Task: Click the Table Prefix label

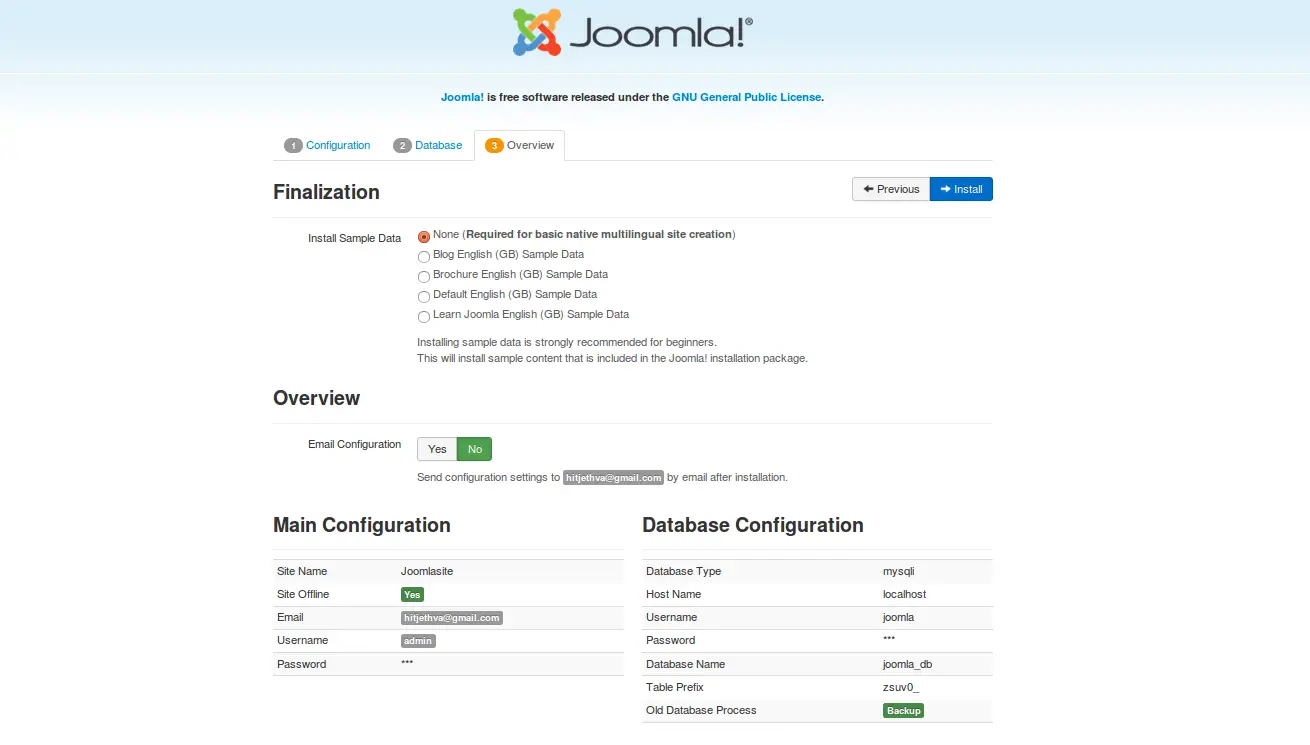Action: pos(675,687)
